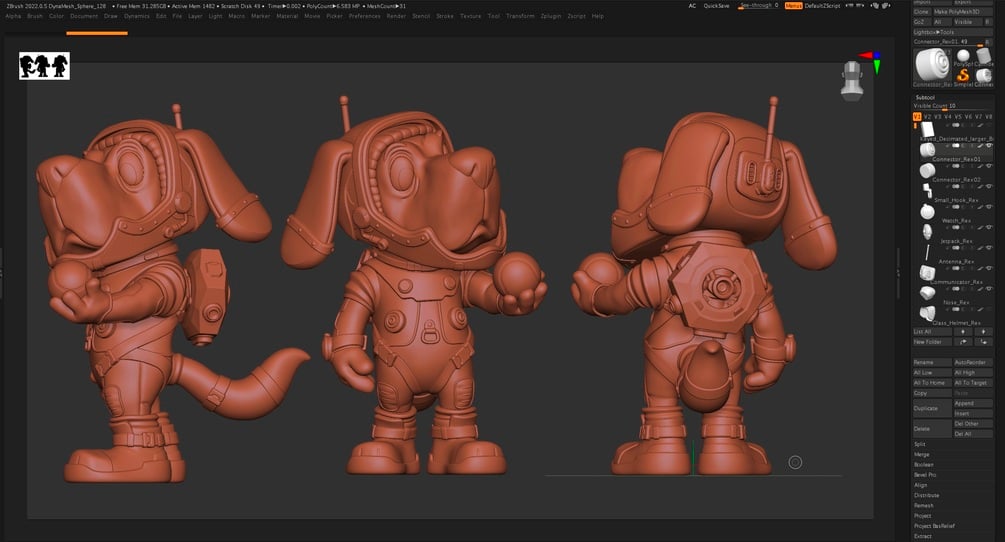1005x542 pixels.
Task: Collapse the Subtool panel header
Action: [925, 97]
